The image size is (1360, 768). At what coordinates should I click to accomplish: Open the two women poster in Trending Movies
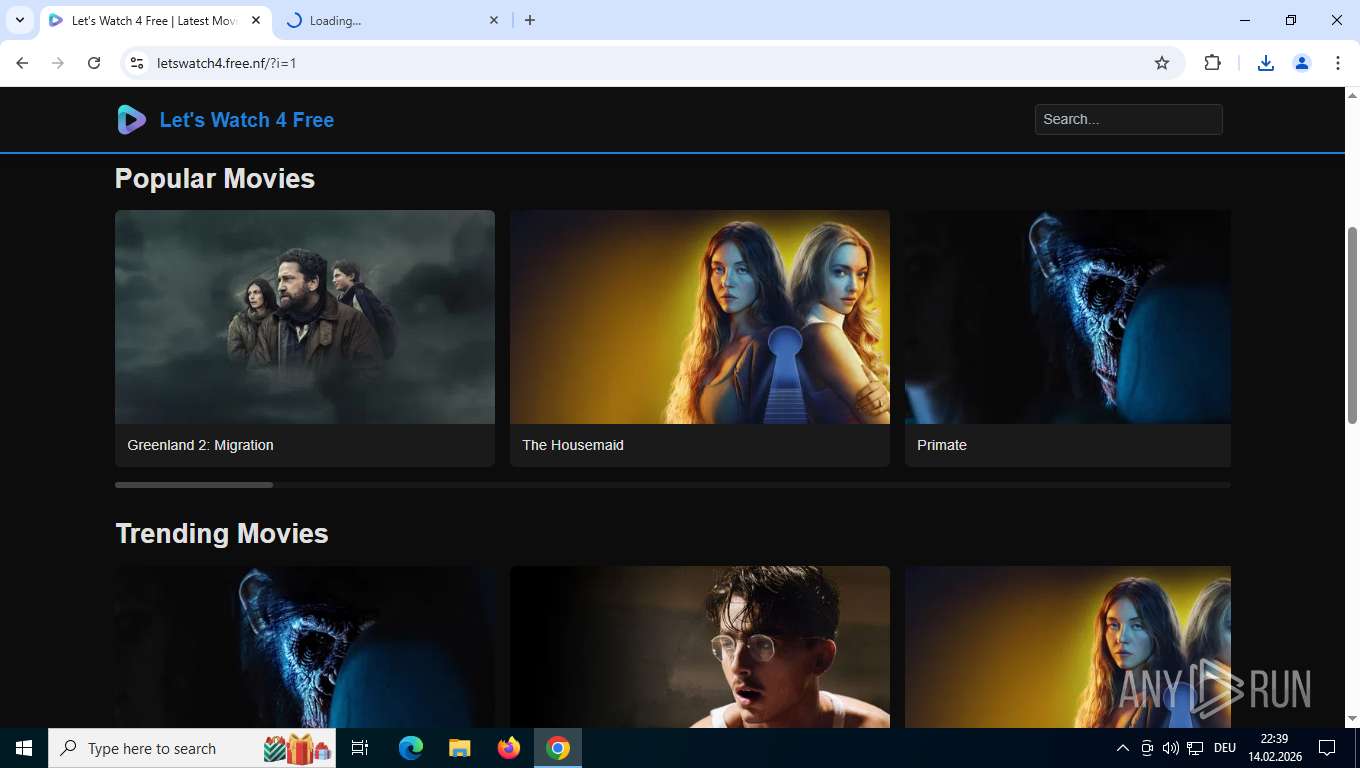1068,647
